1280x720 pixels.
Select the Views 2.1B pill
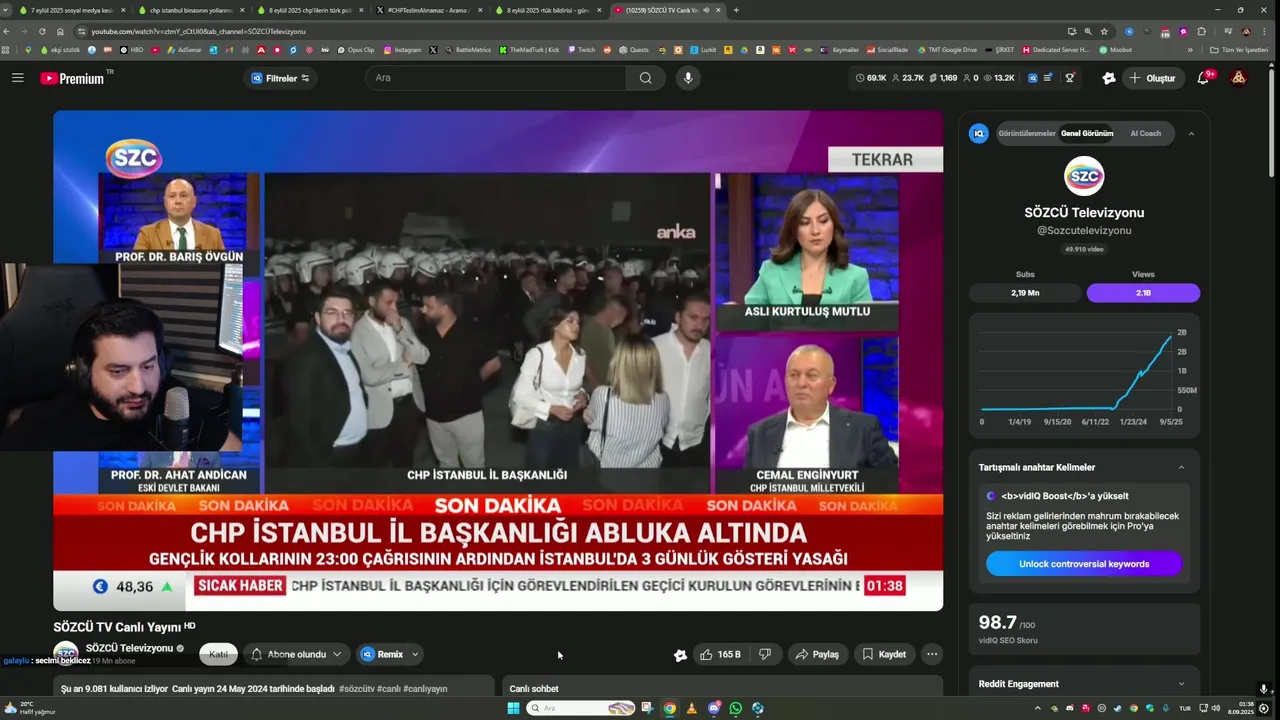coord(1143,293)
